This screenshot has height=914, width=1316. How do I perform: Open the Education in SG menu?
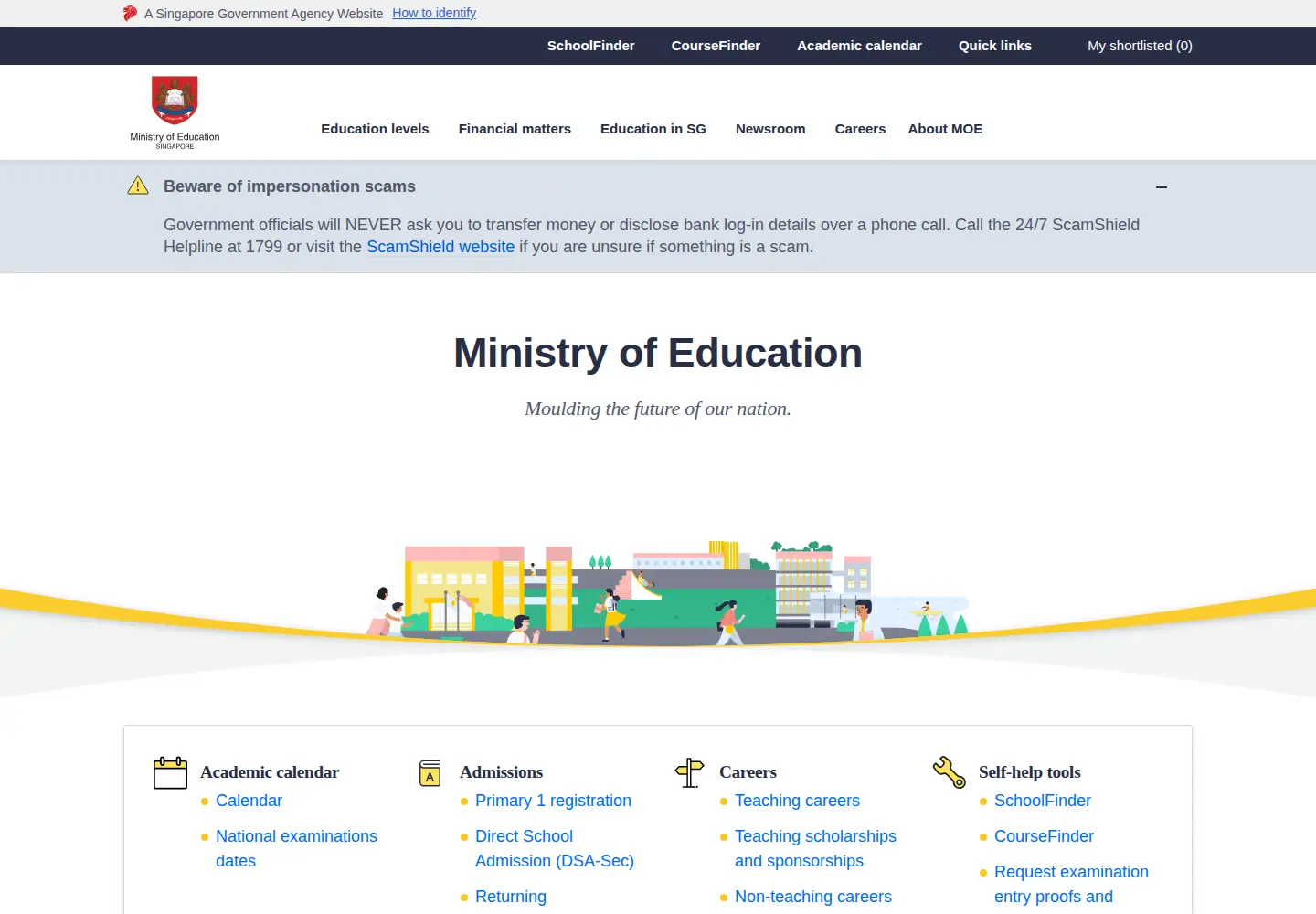coord(653,129)
